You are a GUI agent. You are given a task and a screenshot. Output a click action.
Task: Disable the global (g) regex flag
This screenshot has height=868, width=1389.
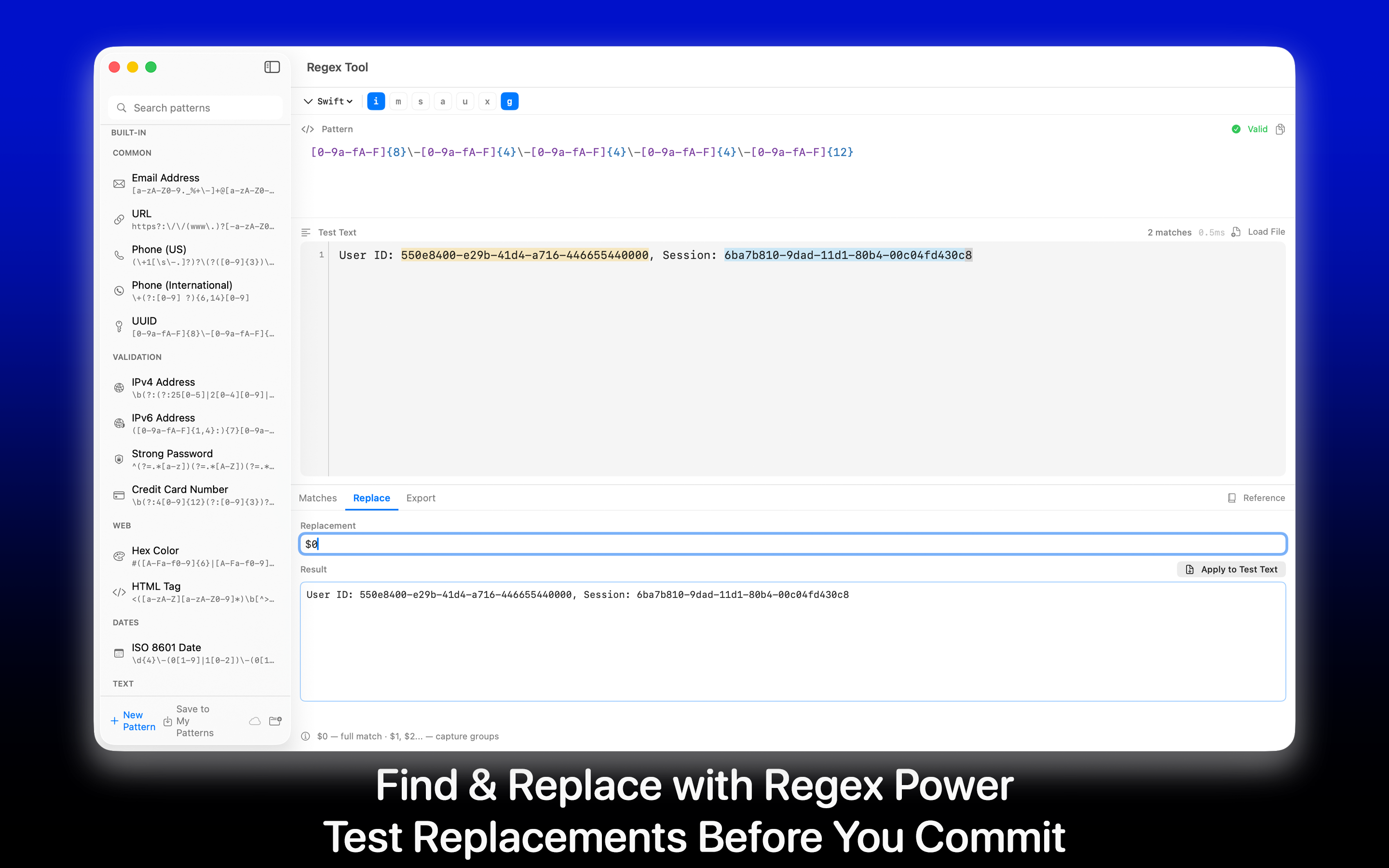[509, 101]
